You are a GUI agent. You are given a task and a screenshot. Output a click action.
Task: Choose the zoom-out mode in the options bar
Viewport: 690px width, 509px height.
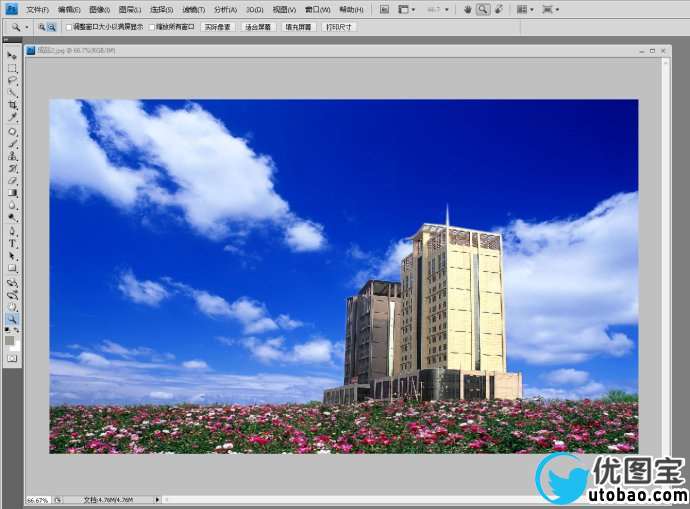(51, 27)
